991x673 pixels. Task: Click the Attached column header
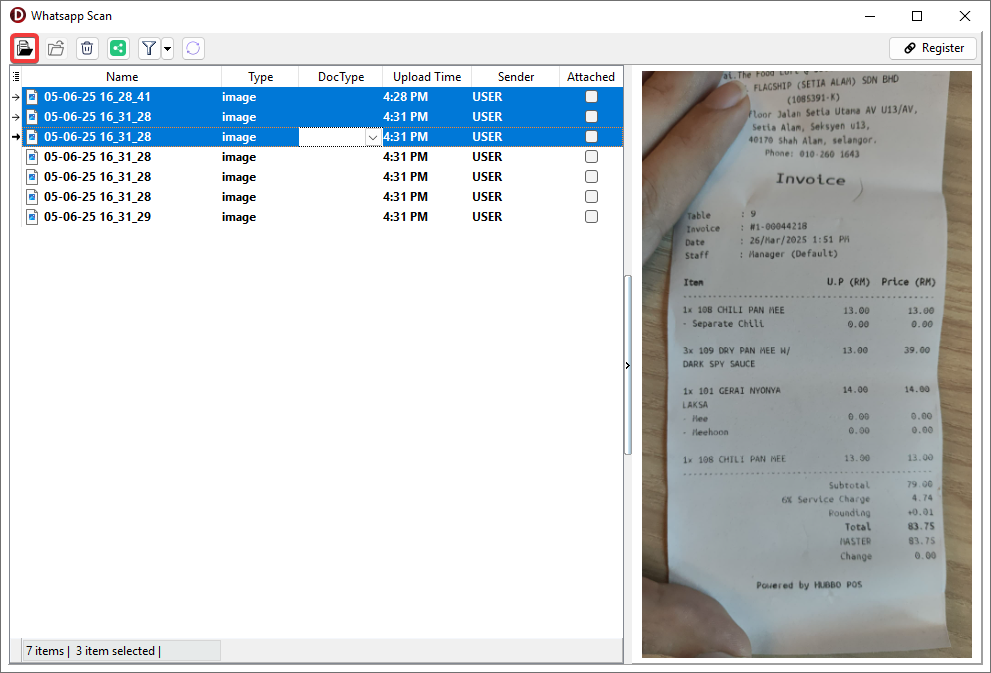click(x=591, y=76)
